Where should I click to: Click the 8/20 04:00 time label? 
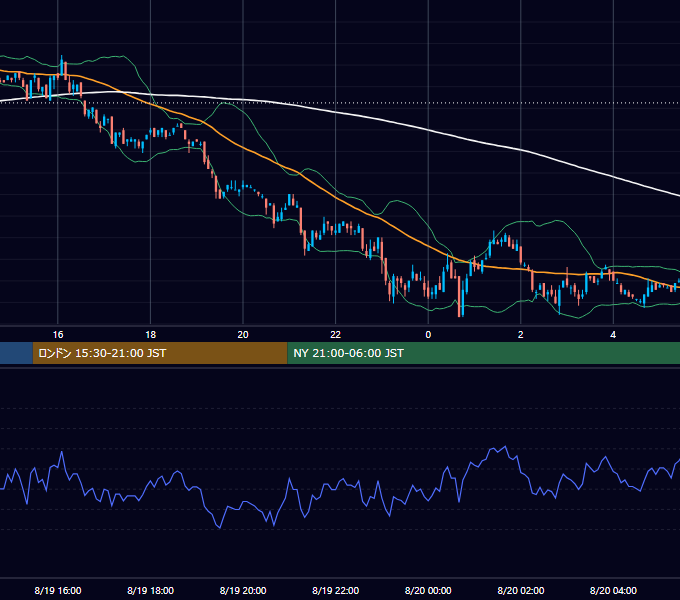click(x=613, y=590)
